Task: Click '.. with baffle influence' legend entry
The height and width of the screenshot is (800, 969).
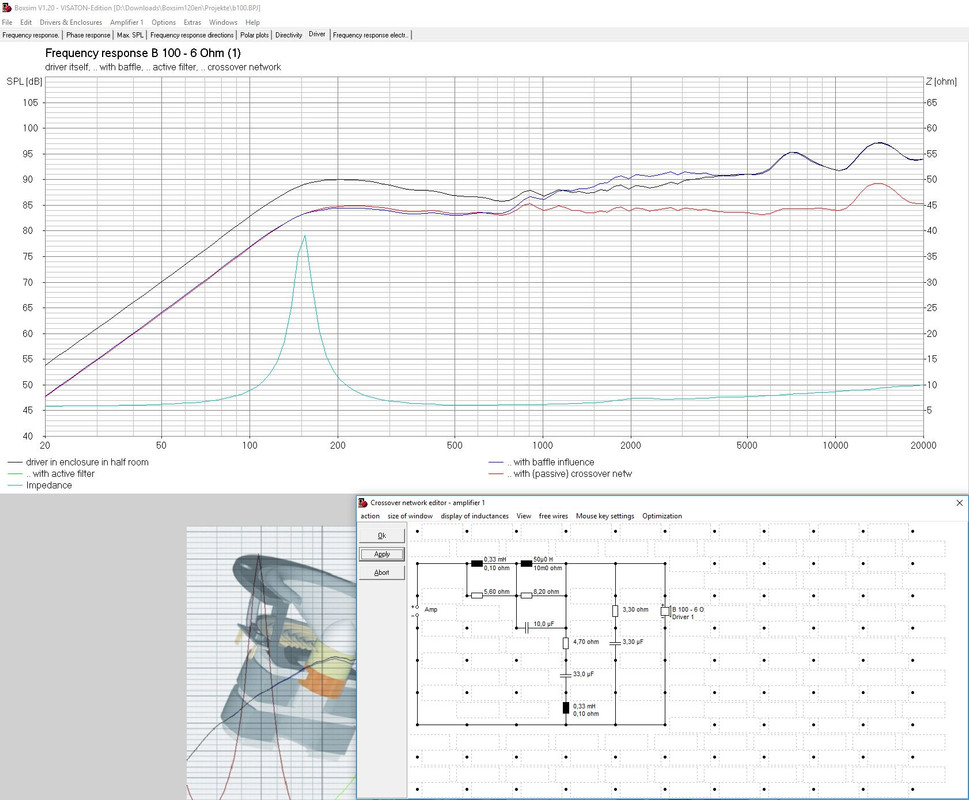Action: (x=541, y=462)
